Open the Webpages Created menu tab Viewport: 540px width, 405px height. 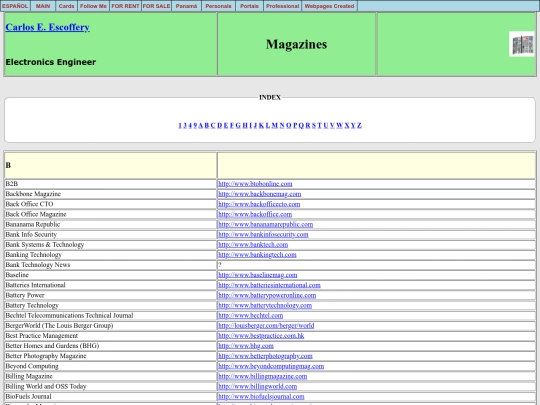coord(329,6)
